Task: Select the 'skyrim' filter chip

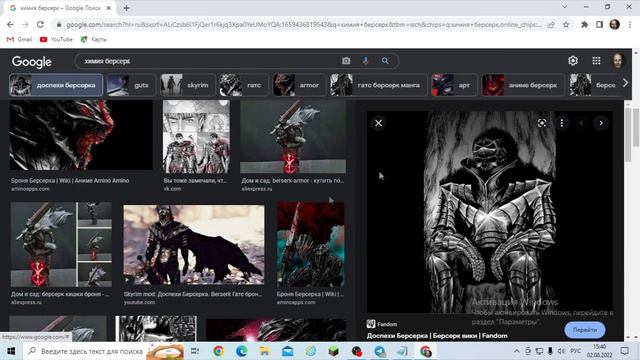Action: click(188, 85)
